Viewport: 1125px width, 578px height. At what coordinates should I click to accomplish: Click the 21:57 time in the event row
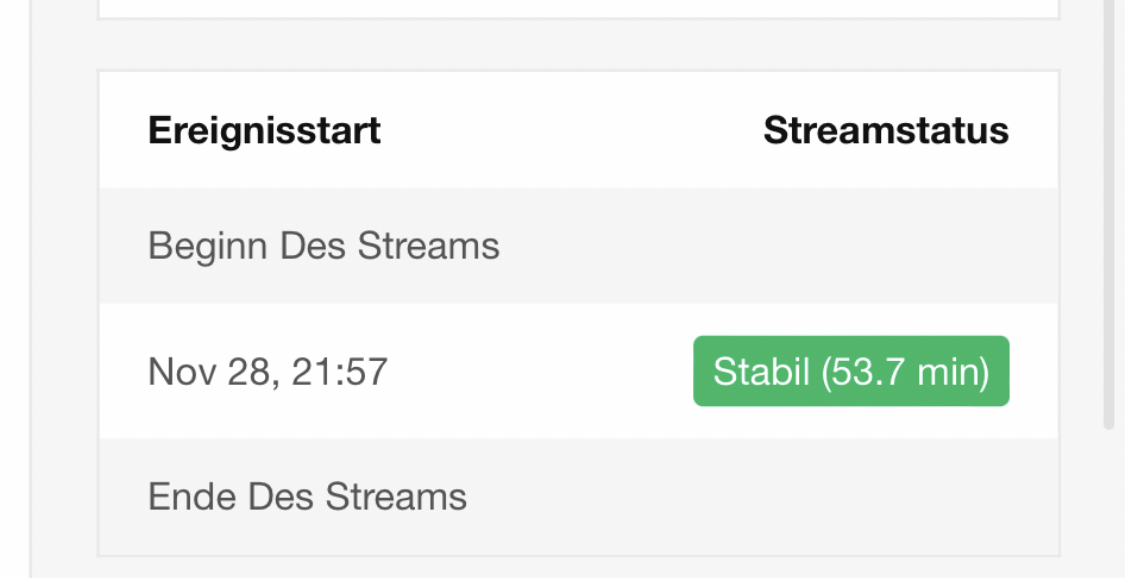[x=339, y=372]
